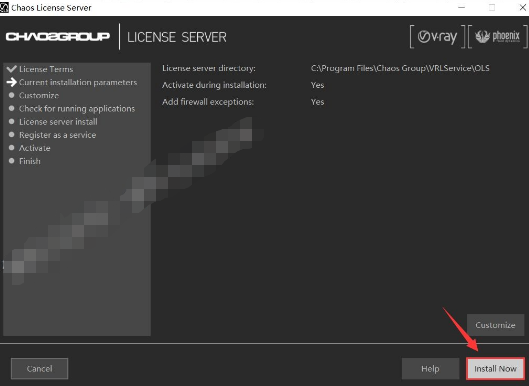This screenshot has width=529, height=386.
Task: Click the Activate during installation label
Action: [214, 85]
